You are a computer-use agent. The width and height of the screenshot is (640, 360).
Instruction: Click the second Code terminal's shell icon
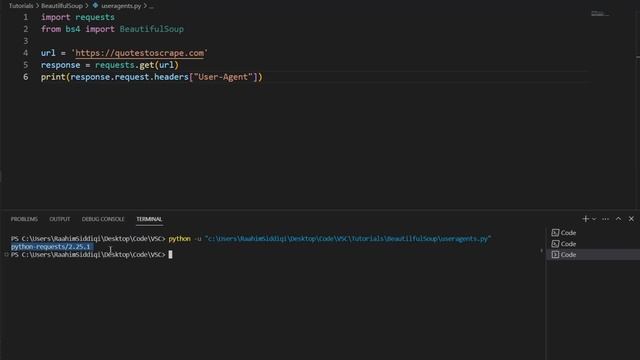point(555,244)
